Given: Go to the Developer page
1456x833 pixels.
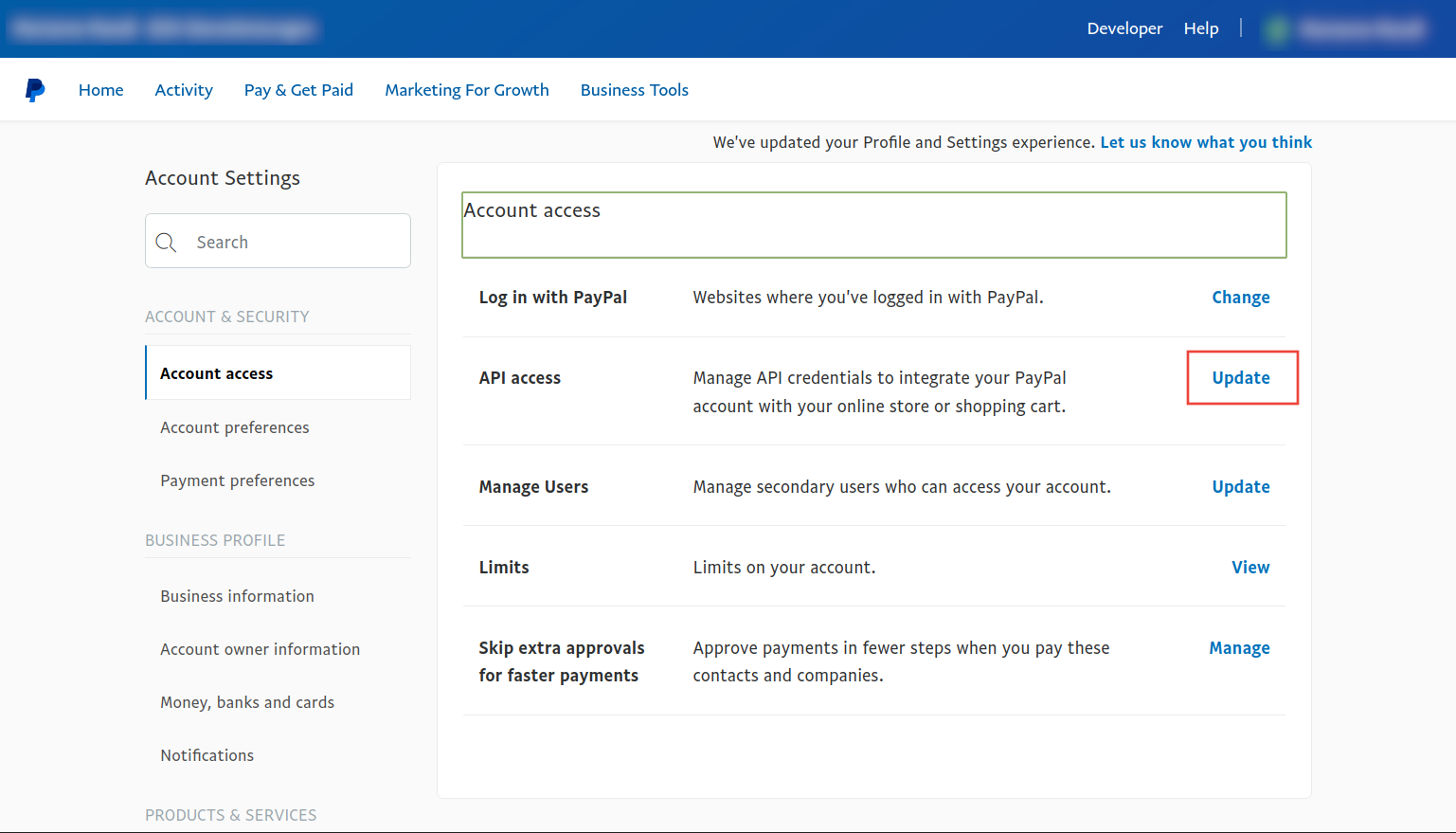Looking at the screenshot, I should click(1124, 28).
